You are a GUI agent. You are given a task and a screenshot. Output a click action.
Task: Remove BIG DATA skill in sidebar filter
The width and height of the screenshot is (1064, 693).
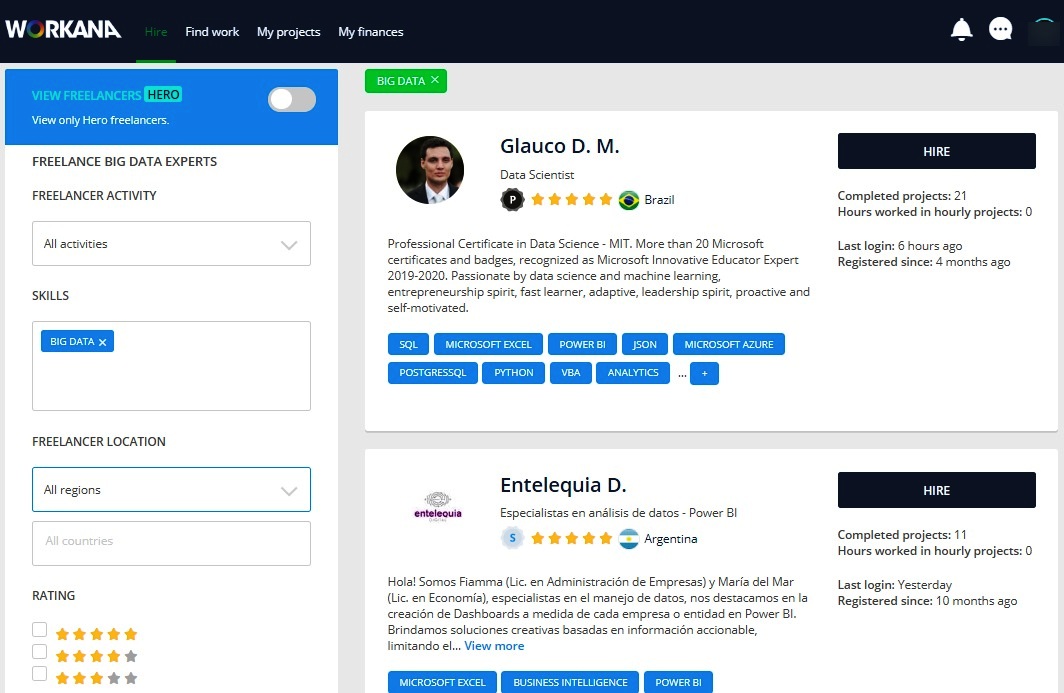click(102, 342)
